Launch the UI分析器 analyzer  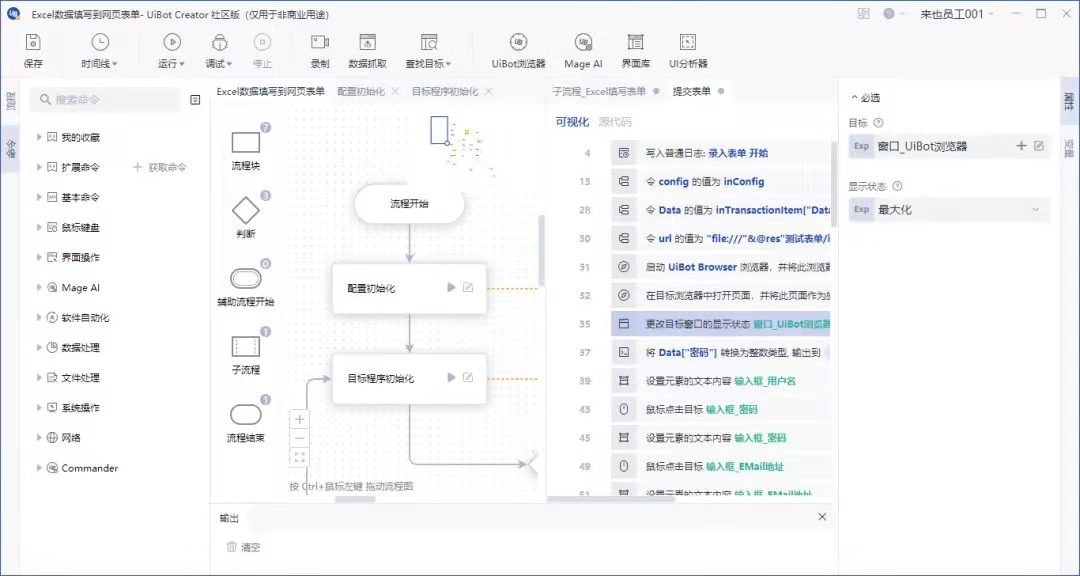tap(686, 47)
